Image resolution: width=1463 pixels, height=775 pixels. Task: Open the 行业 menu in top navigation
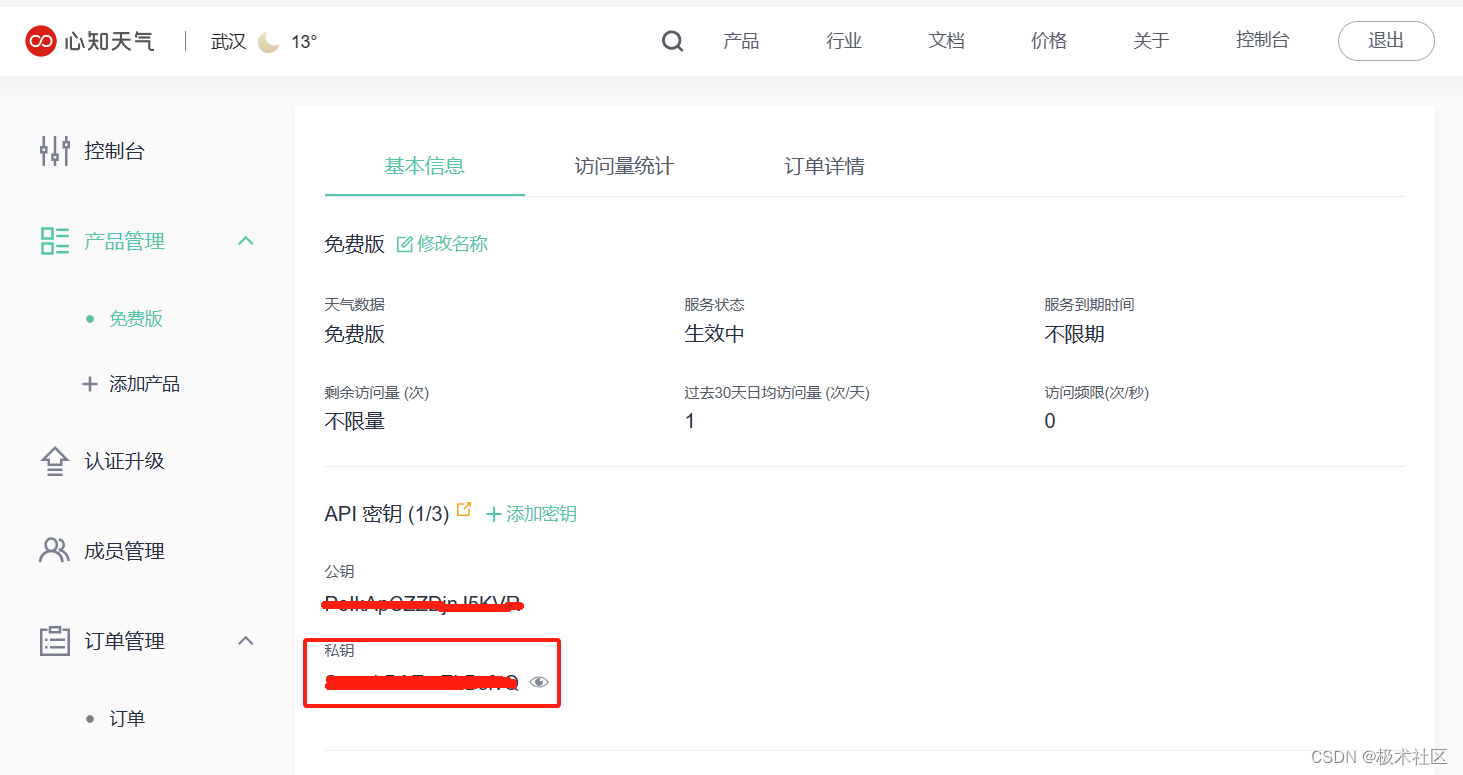pos(844,41)
